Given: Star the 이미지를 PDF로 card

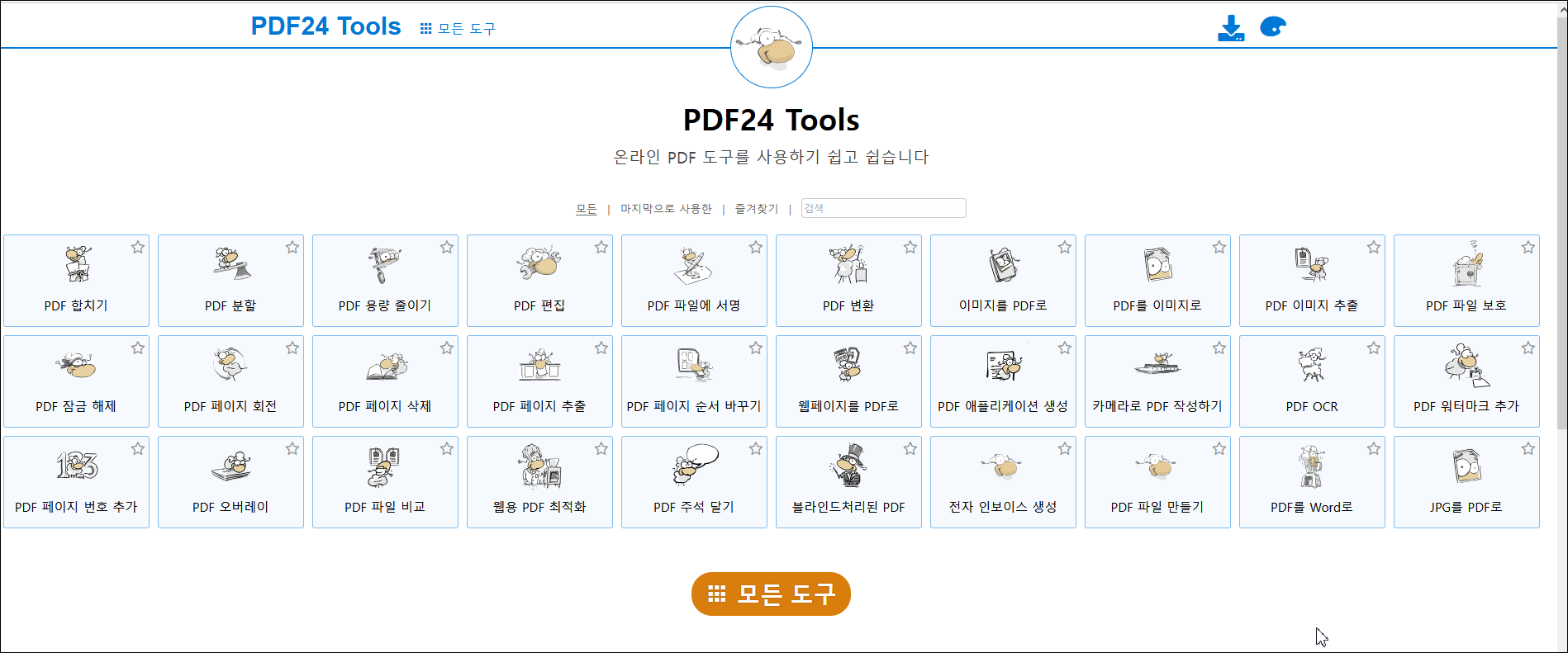Looking at the screenshot, I should (x=1065, y=247).
